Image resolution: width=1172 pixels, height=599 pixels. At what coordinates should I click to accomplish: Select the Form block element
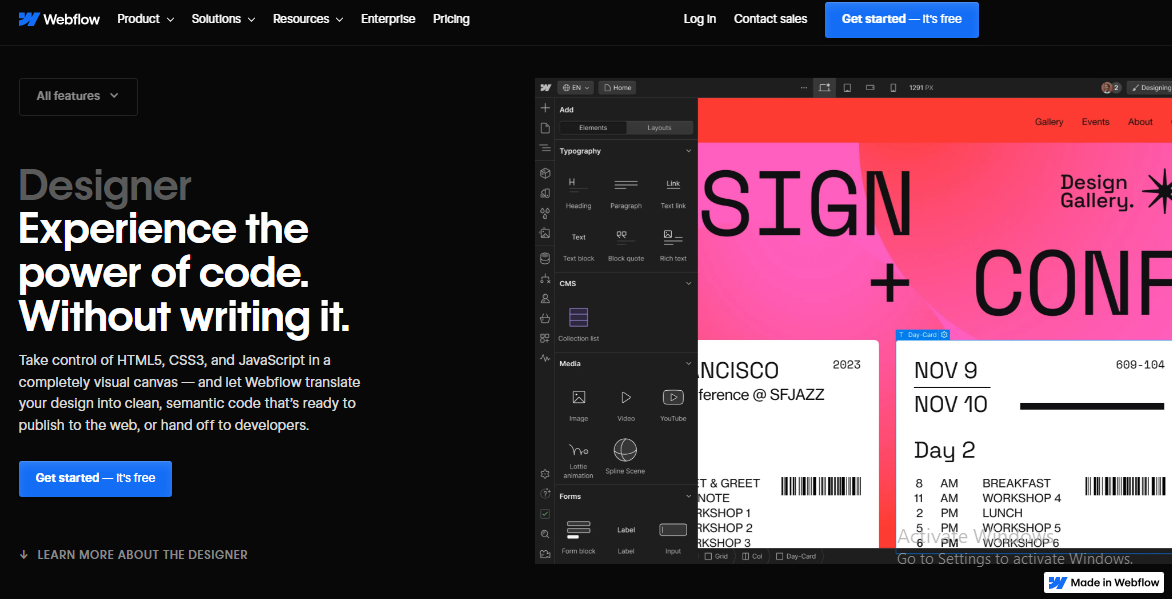579,538
